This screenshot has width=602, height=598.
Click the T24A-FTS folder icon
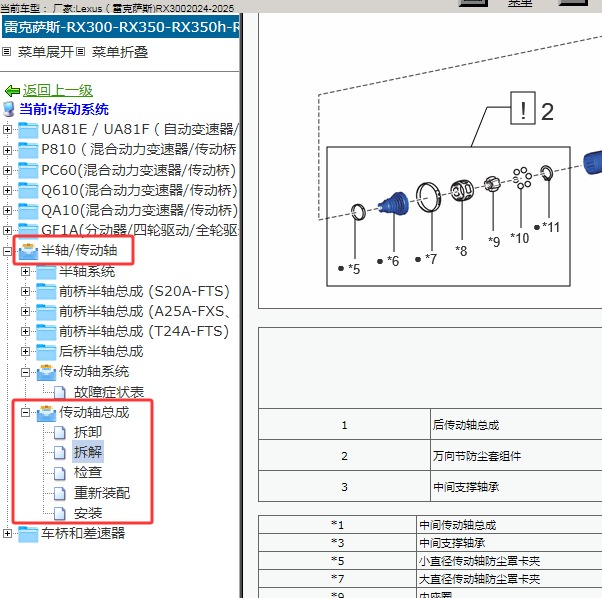click(46, 331)
